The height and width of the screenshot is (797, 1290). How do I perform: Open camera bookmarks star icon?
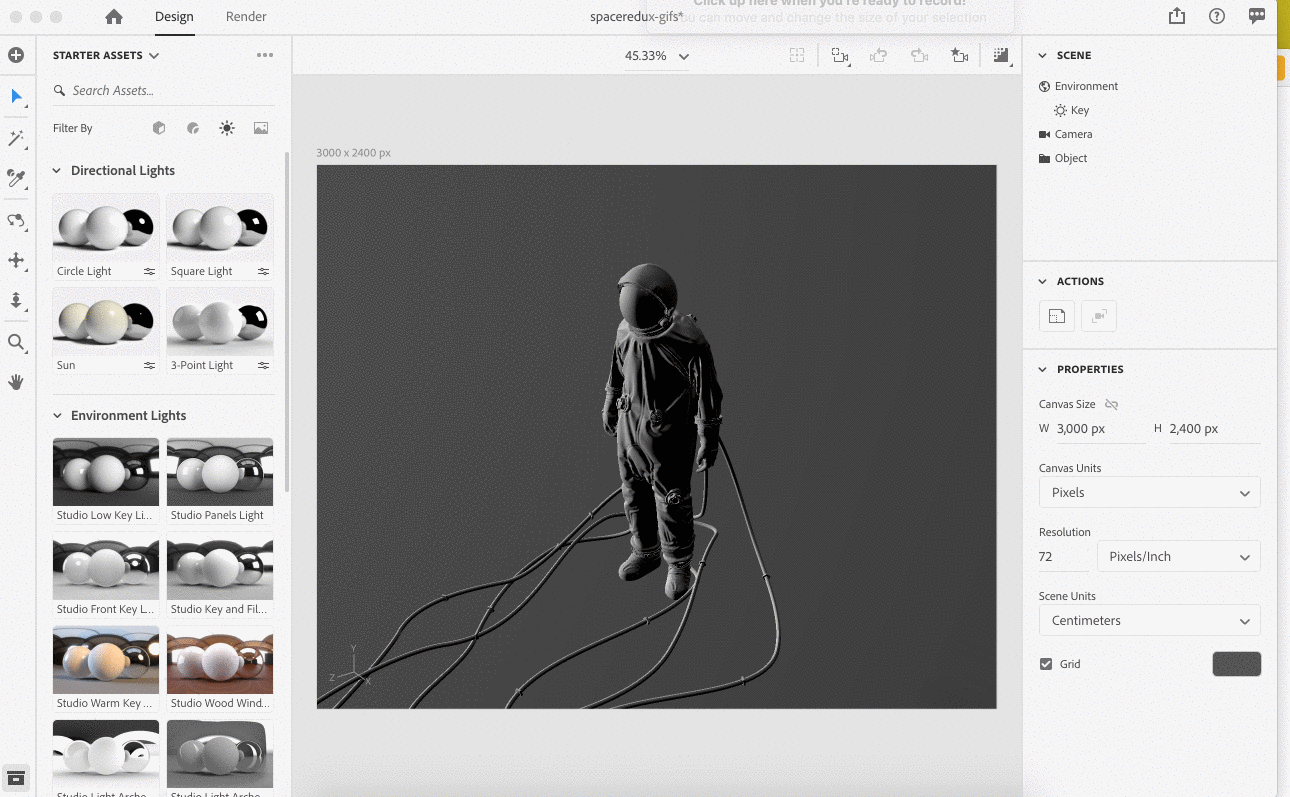pos(959,56)
